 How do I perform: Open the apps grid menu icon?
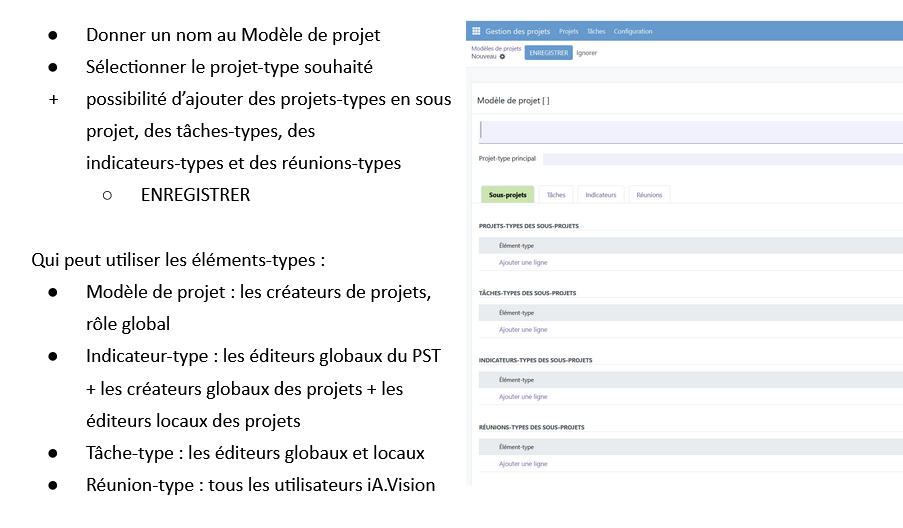(476, 31)
